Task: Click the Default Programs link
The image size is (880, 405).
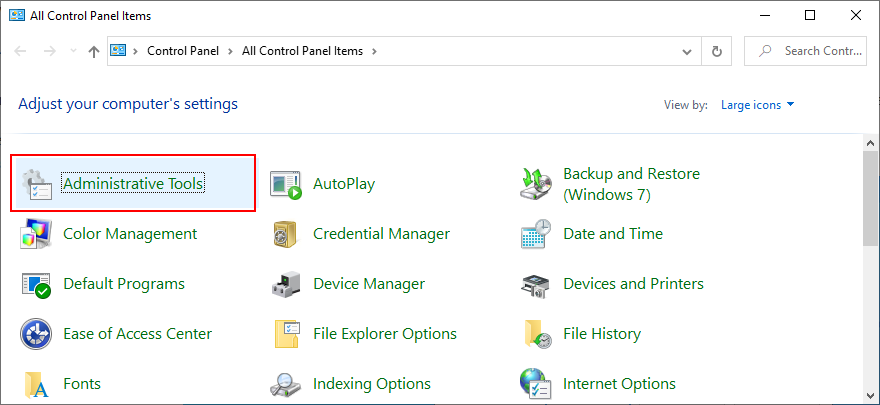Action: 123,284
